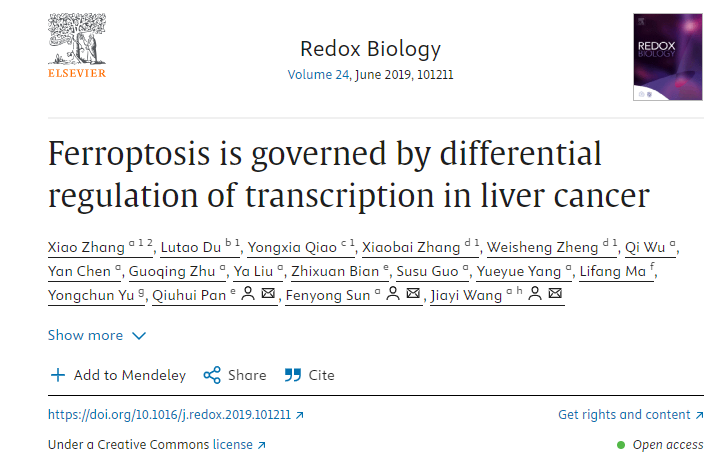Image resolution: width=725 pixels, height=455 pixels.
Task: Click the Redox Biology journal title
Action: pos(370,49)
